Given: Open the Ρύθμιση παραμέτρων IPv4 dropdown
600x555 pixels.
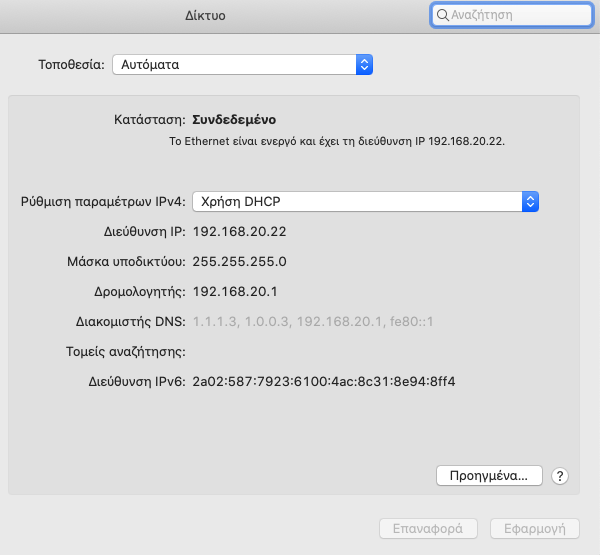Looking at the screenshot, I should pyautogui.click(x=365, y=201).
